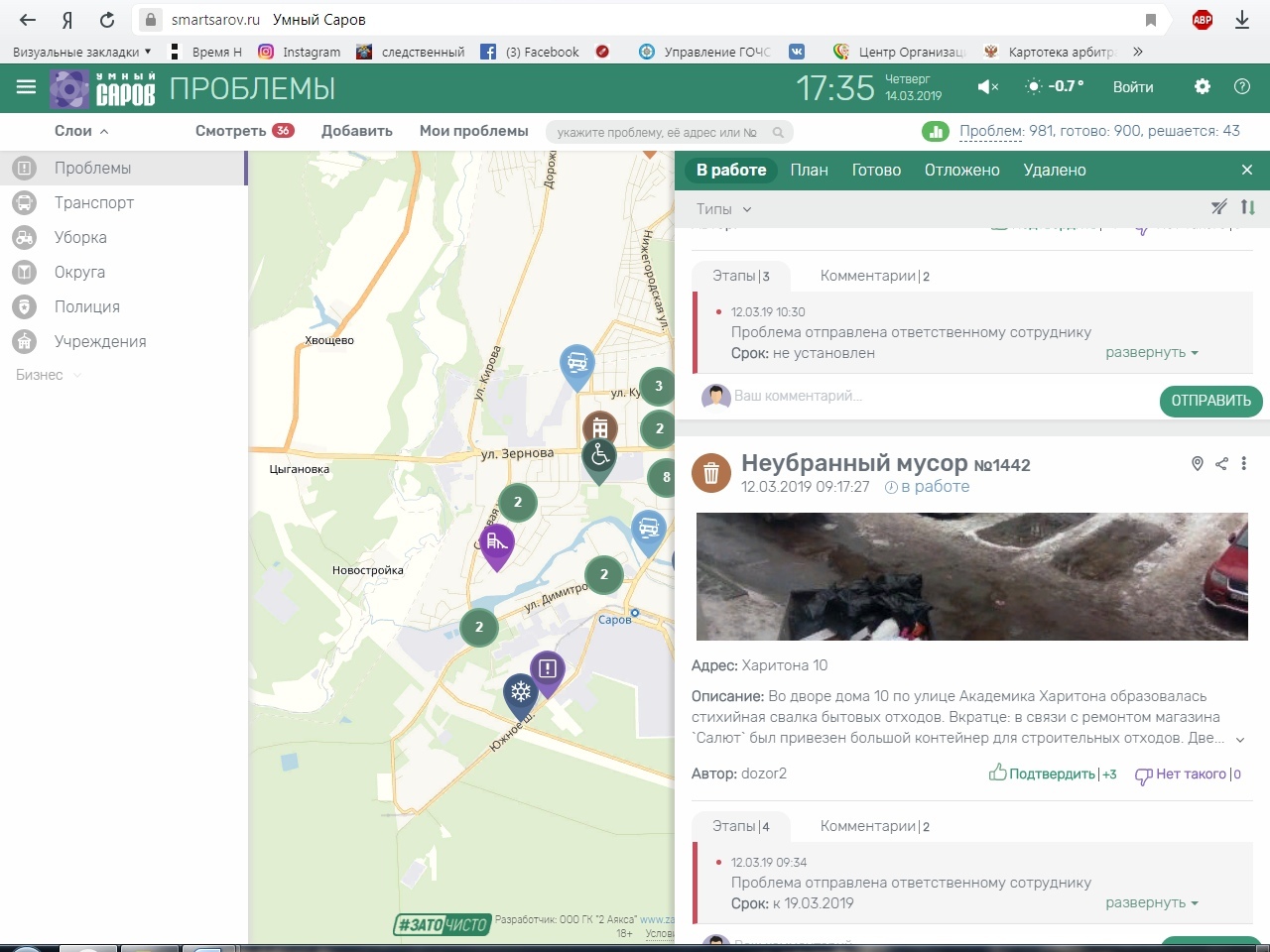Open settings via the gear icon
1270x952 pixels.
(1203, 87)
